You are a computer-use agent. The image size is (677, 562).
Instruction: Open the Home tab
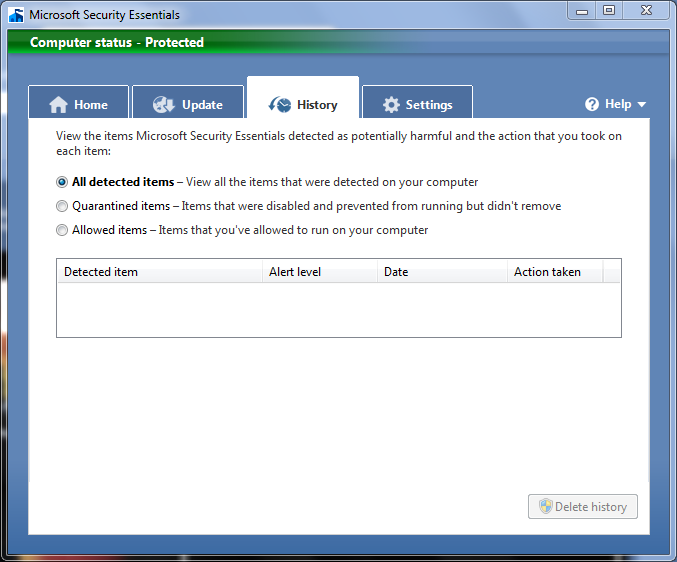pyautogui.click(x=79, y=102)
